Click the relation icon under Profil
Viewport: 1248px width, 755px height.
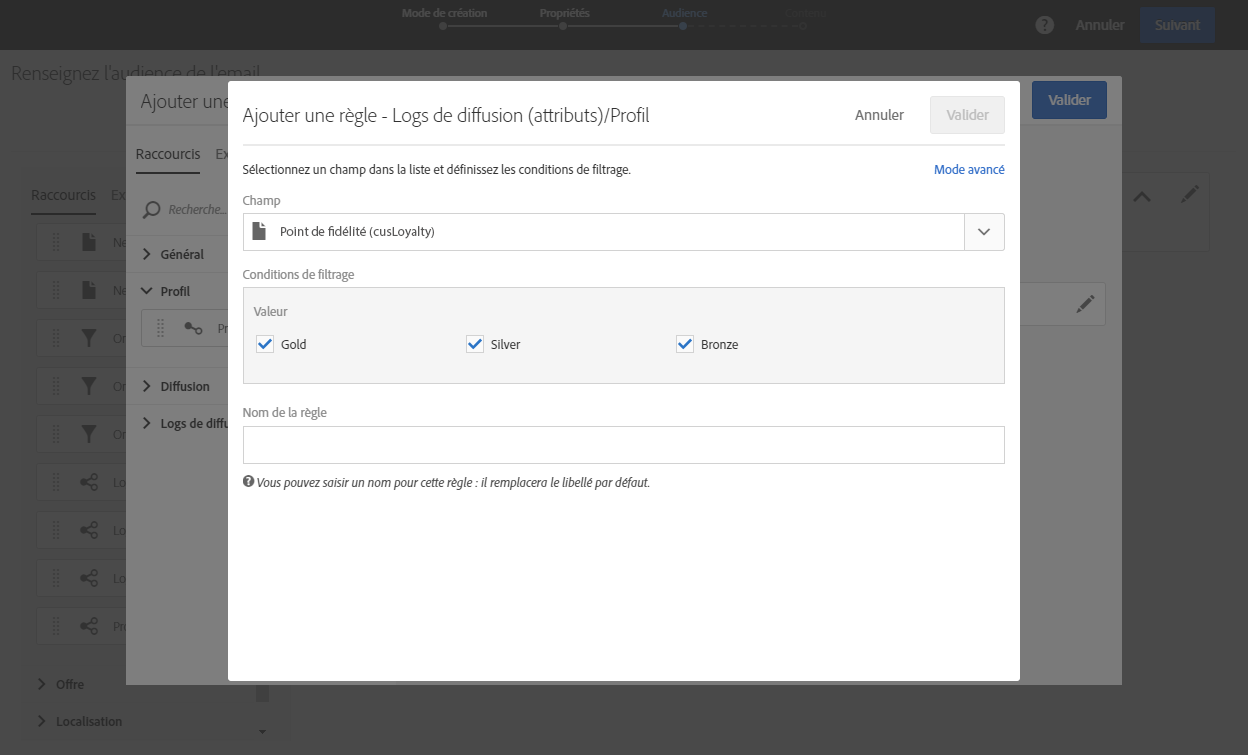point(193,328)
